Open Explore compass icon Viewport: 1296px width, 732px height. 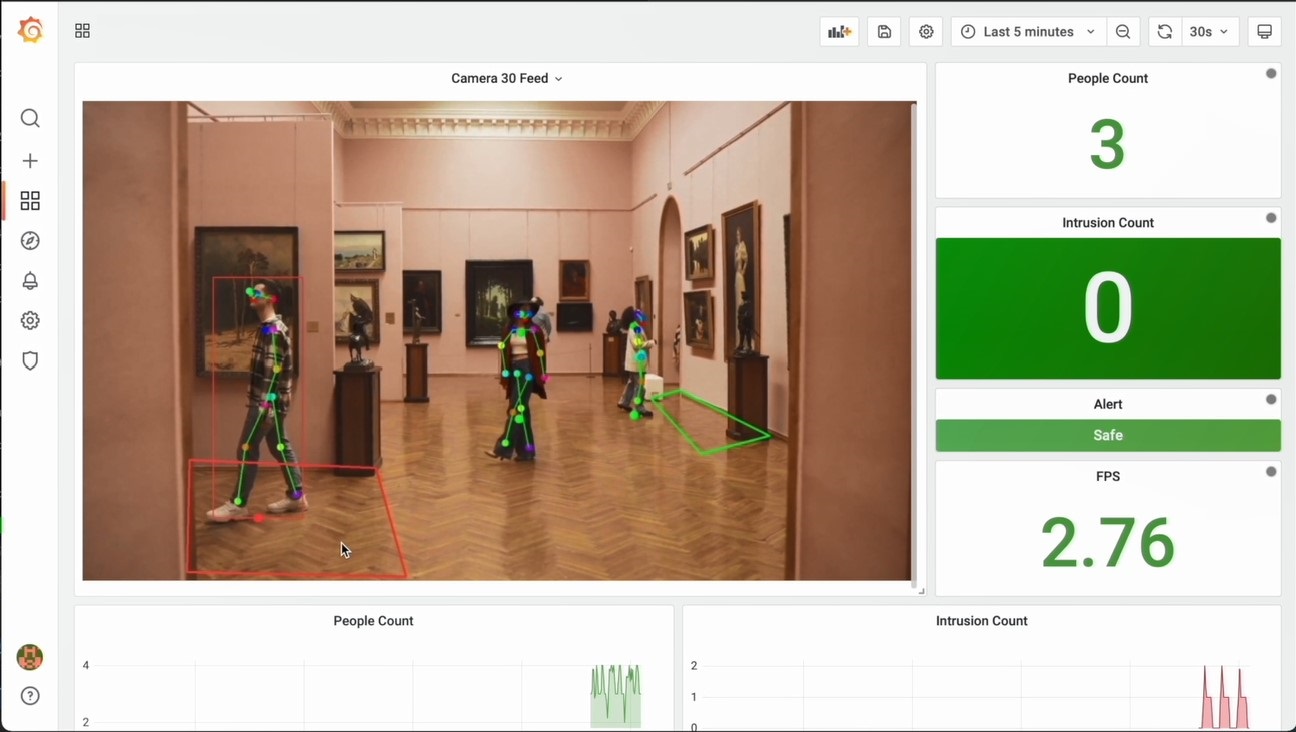pyautogui.click(x=30, y=241)
